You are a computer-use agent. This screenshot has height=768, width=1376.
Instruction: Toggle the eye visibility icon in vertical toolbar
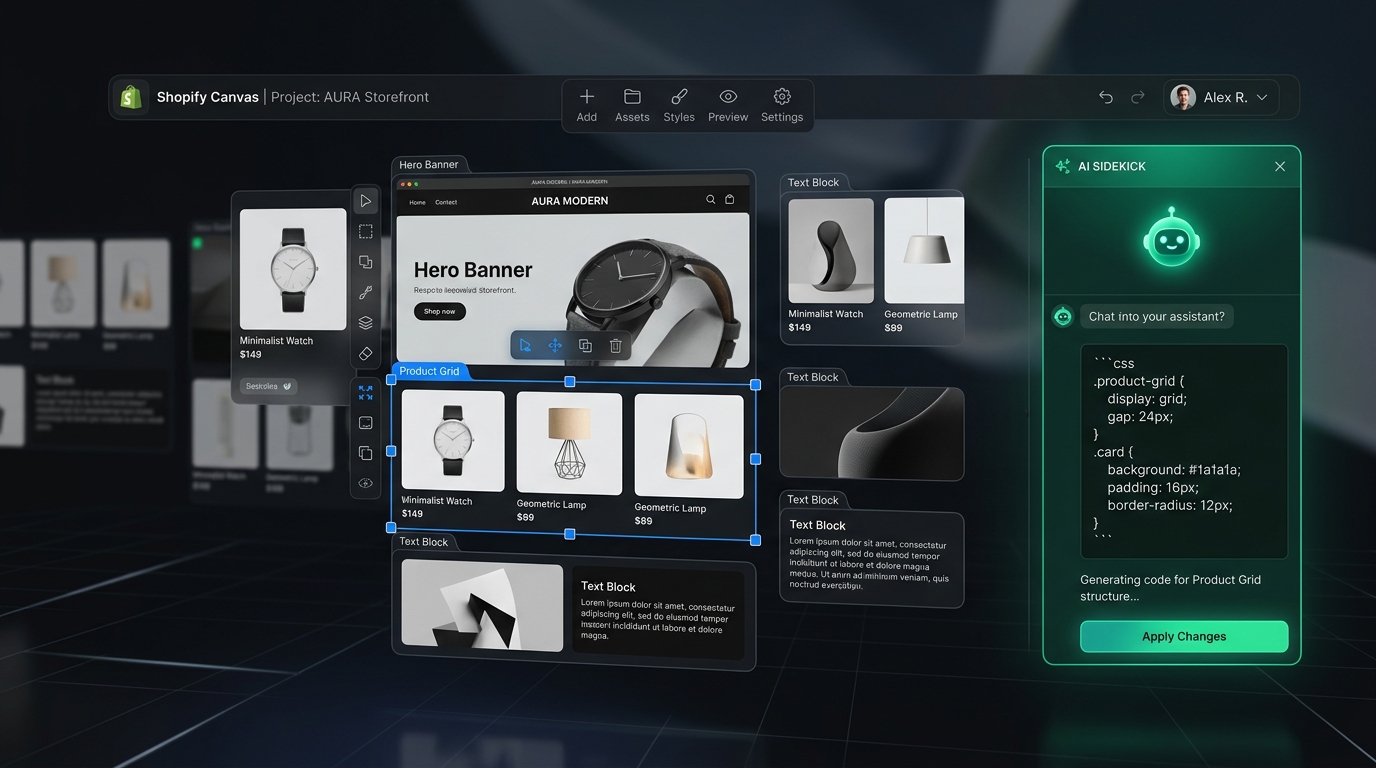click(366, 483)
